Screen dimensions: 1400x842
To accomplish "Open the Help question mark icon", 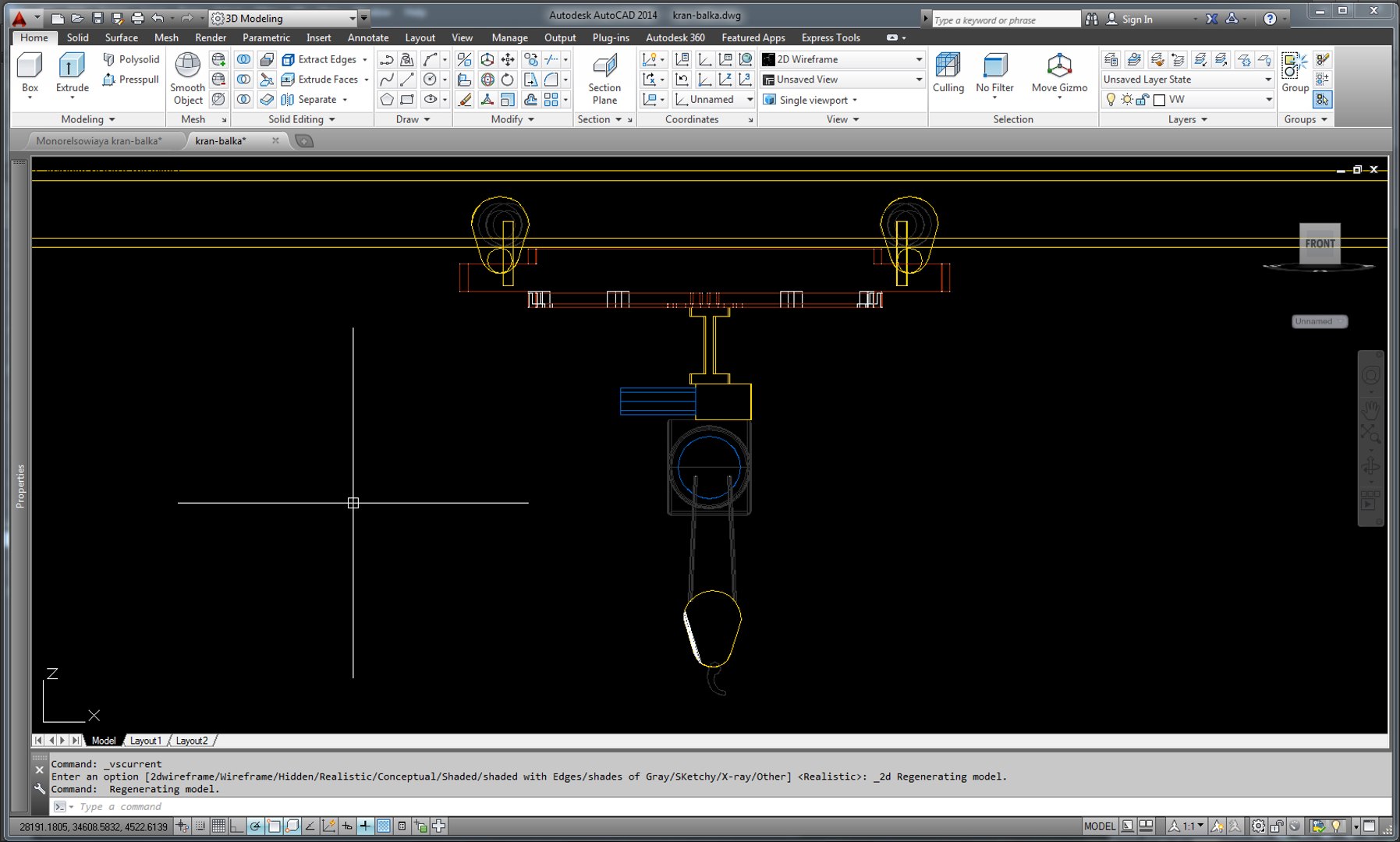I will coord(1270,19).
